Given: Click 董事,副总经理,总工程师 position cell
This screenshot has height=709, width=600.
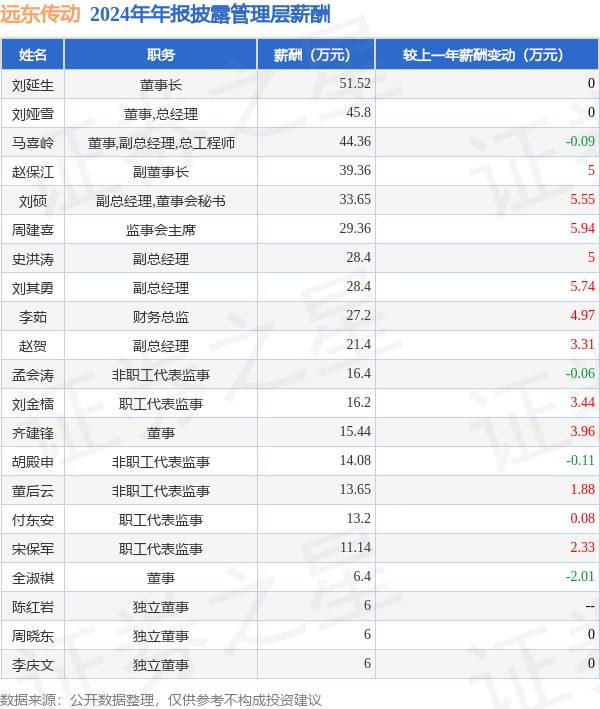Looking at the screenshot, I should (161, 143).
